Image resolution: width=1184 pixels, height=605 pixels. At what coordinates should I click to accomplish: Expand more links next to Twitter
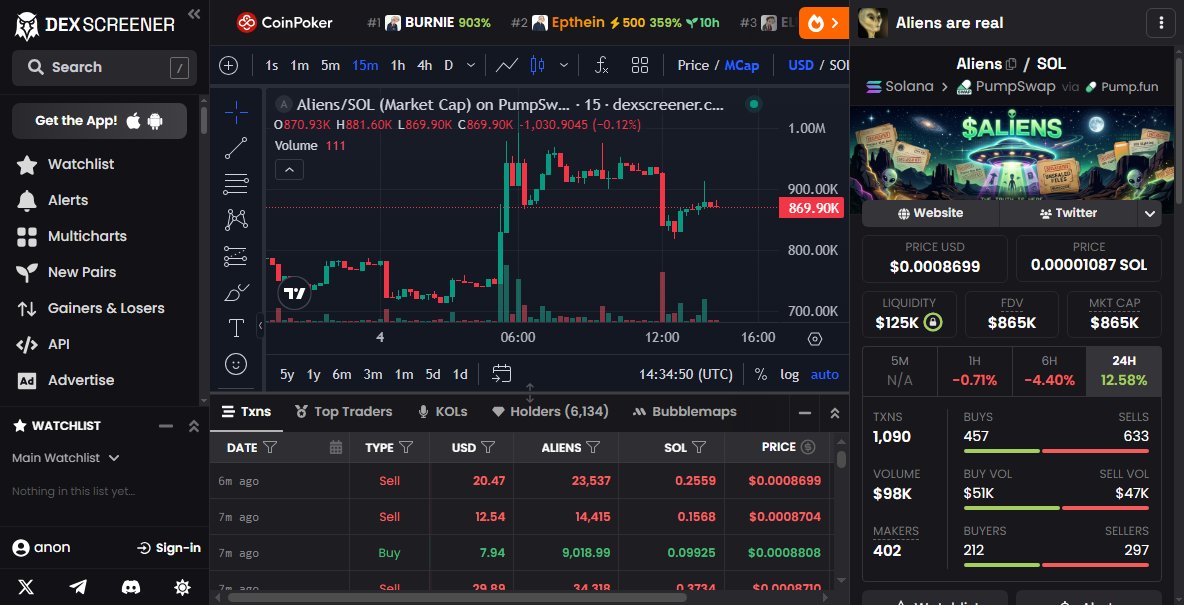click(x=1149, y=214)
